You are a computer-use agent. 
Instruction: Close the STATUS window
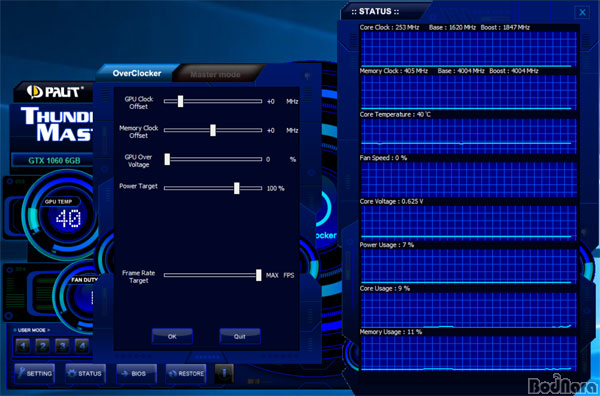click(x=582, y=12)
